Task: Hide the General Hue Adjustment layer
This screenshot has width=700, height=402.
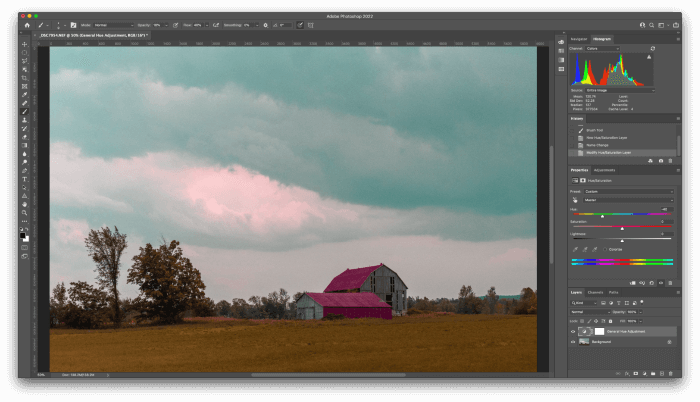Action: [573, 331]
